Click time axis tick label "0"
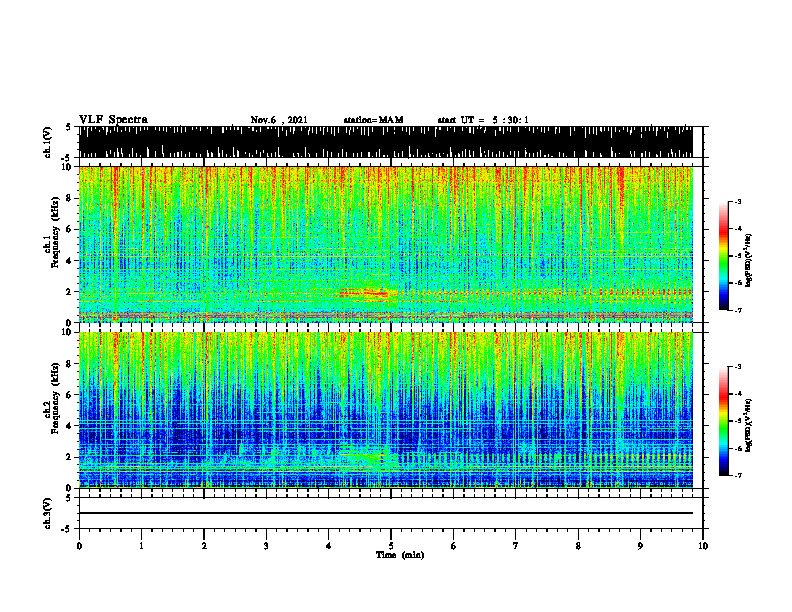Screen dimensions: 792x612 [79, 546]
